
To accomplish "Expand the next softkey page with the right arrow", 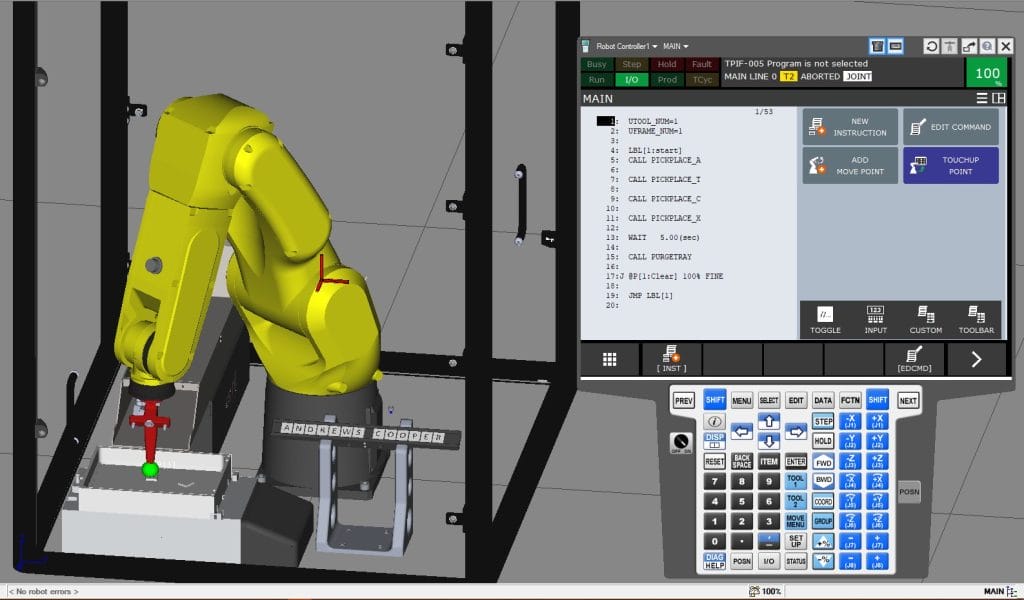I will tap(978, 358).
